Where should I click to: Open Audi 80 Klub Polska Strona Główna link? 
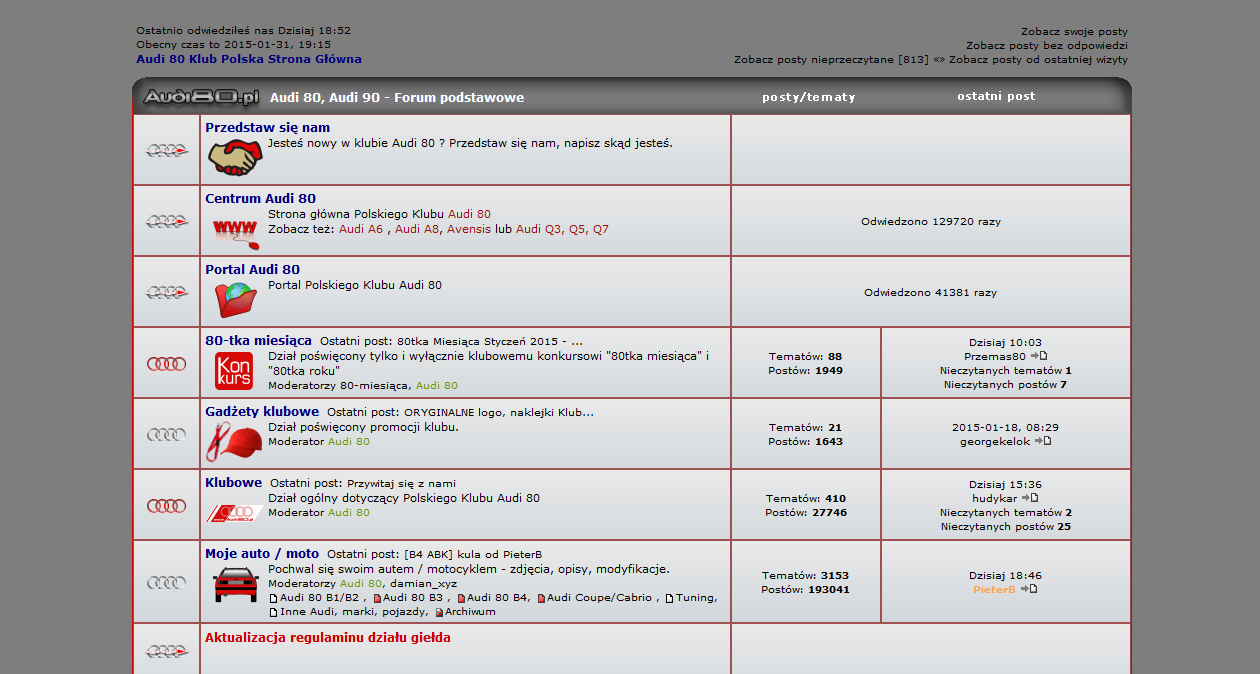(x=249, y=59)
